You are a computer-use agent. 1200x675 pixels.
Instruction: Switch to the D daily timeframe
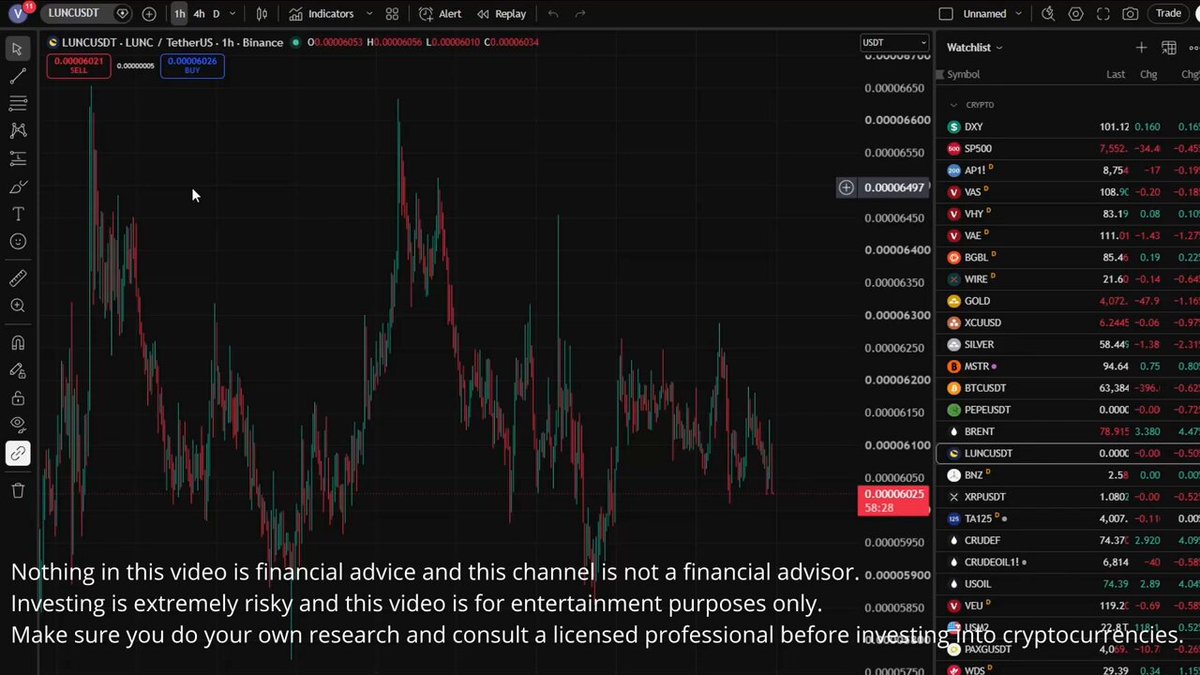[216, 14]
